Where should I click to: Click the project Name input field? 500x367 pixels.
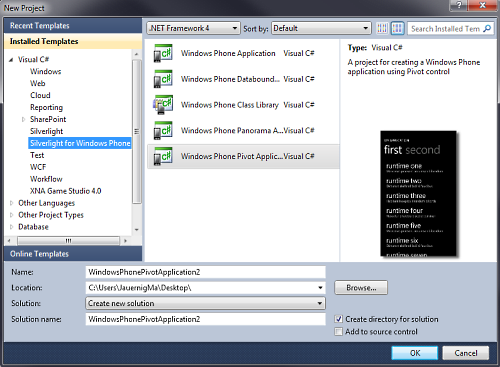tap(205, 272)
